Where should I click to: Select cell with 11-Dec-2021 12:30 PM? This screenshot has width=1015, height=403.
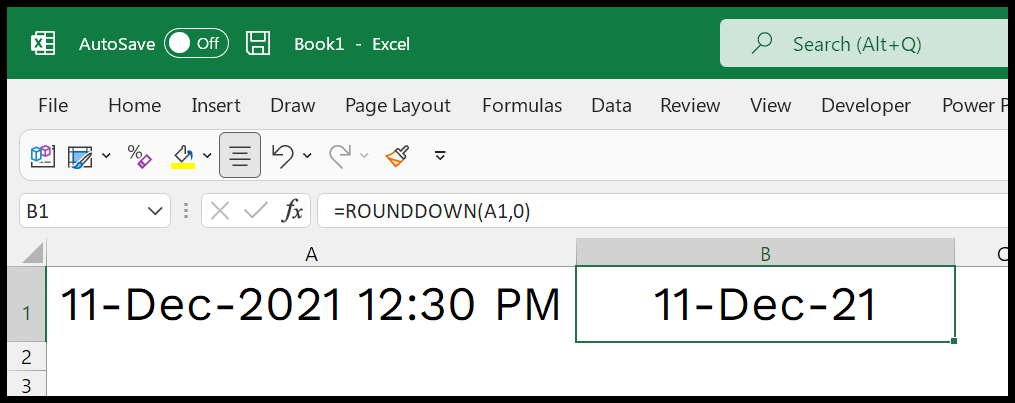(311, 305)
